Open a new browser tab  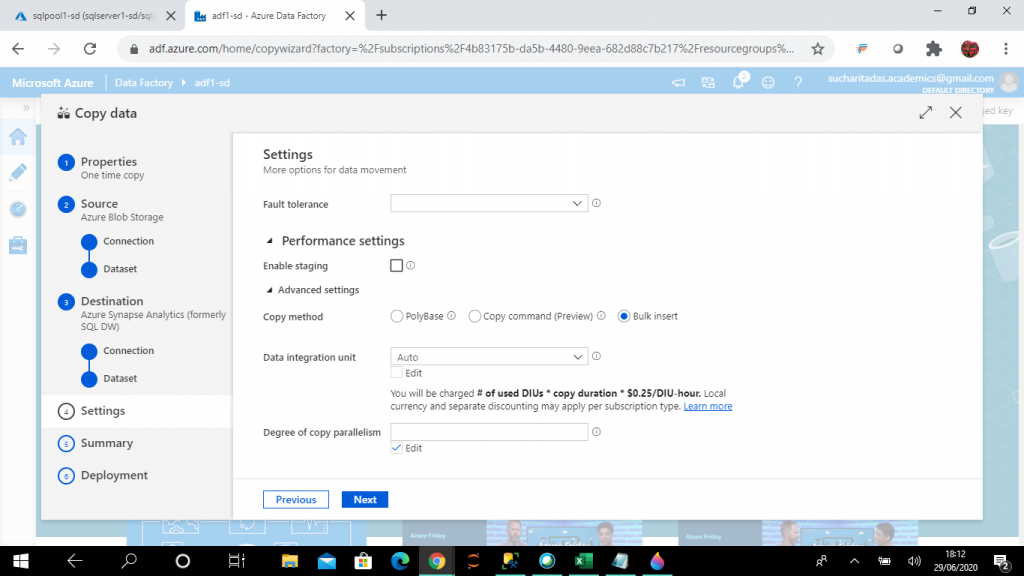381,15
